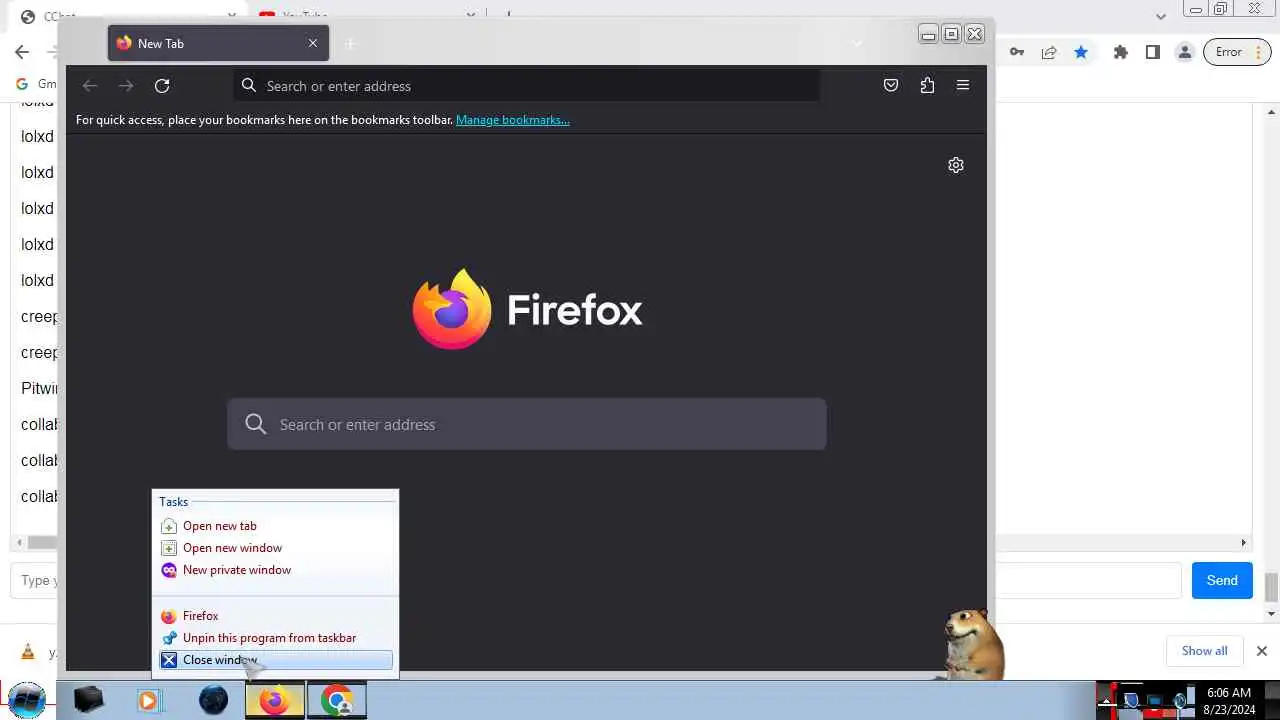Click the Firefox address bar
The height and width of the screenshot is (720, 1280).
527,86
